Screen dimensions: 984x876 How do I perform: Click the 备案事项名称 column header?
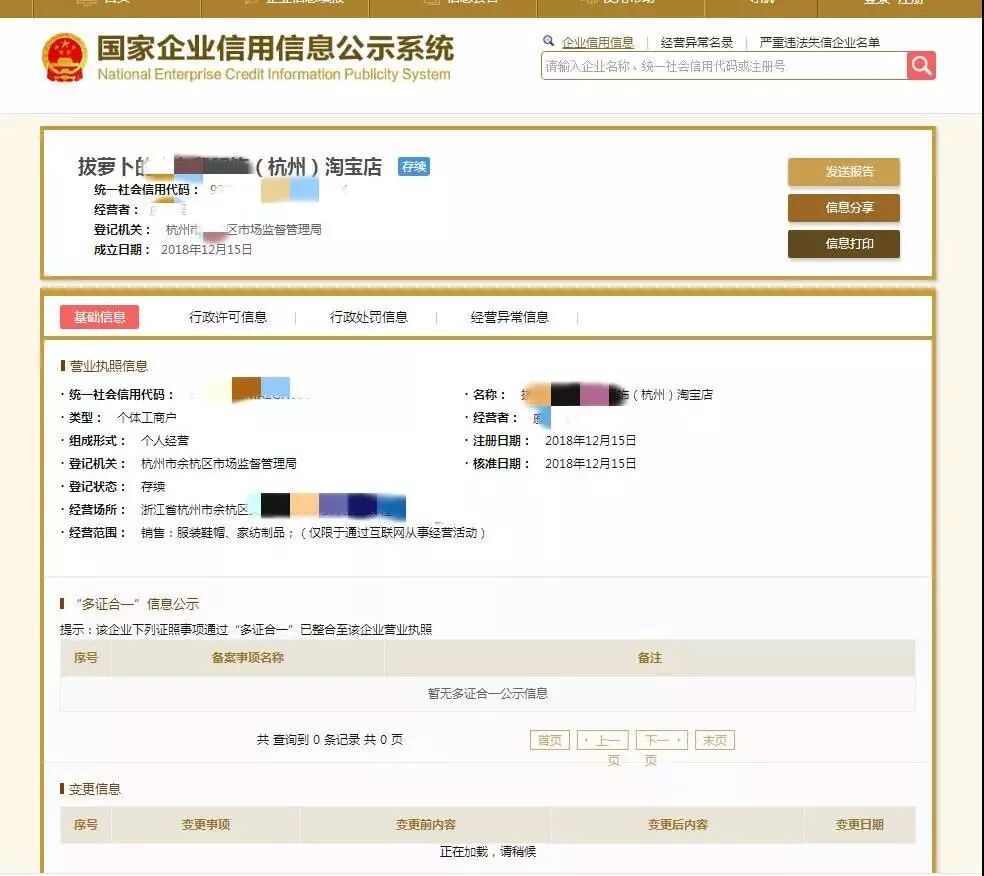(248, 658)
